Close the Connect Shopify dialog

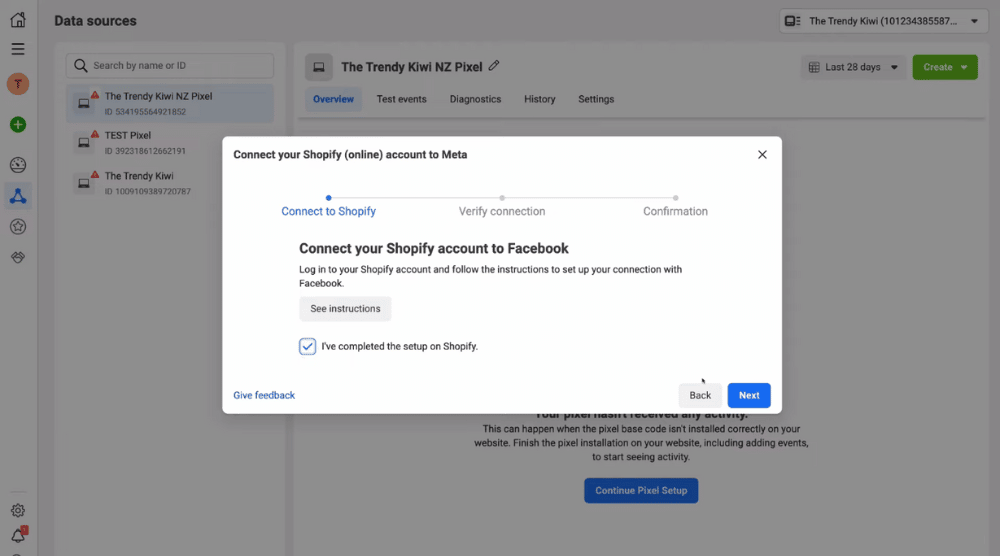762,154
